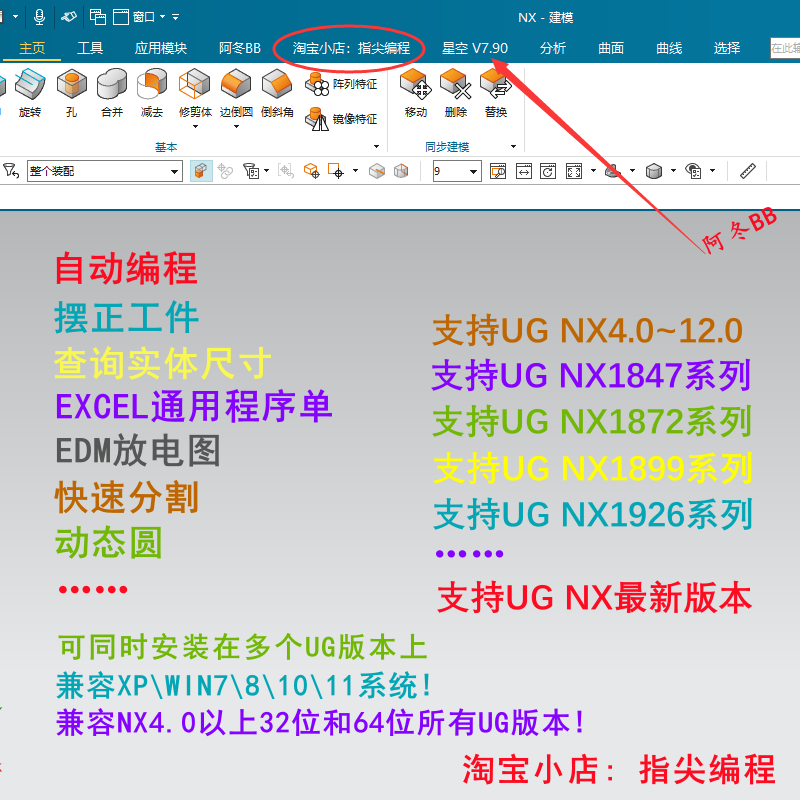Switch to the 主页 home tab

tap(32, 48)
